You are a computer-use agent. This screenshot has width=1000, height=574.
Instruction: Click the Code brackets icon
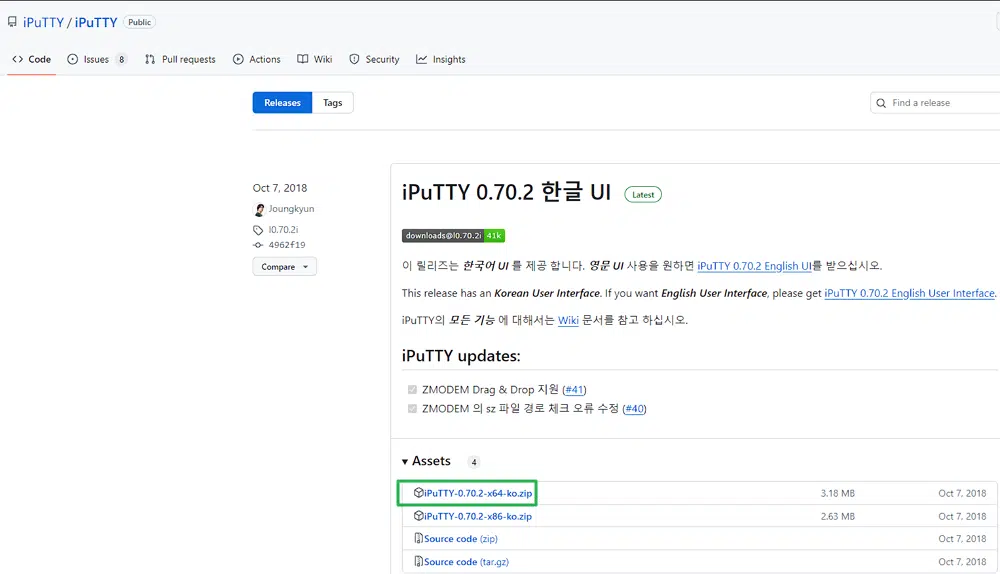[18, 59]
